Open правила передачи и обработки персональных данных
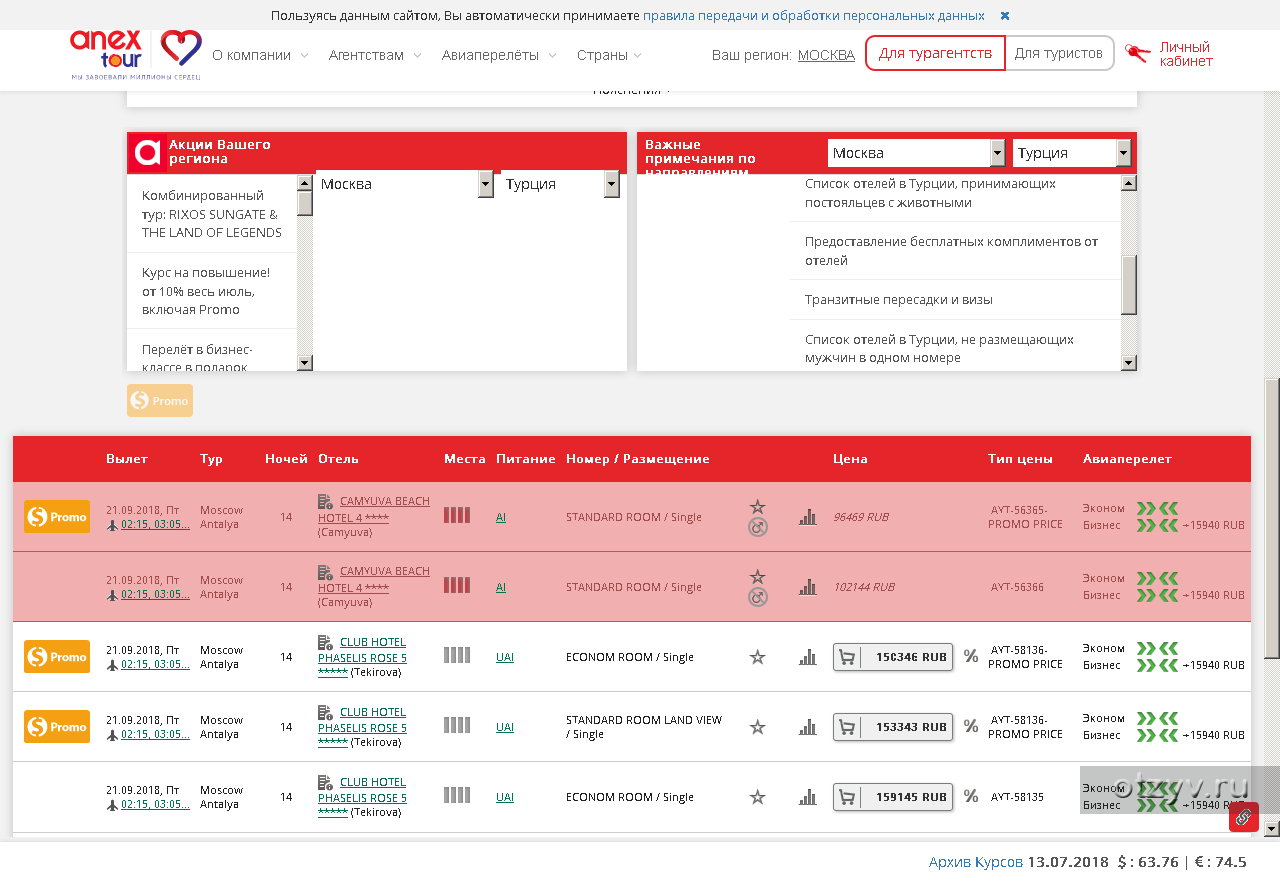 point(813,16)
